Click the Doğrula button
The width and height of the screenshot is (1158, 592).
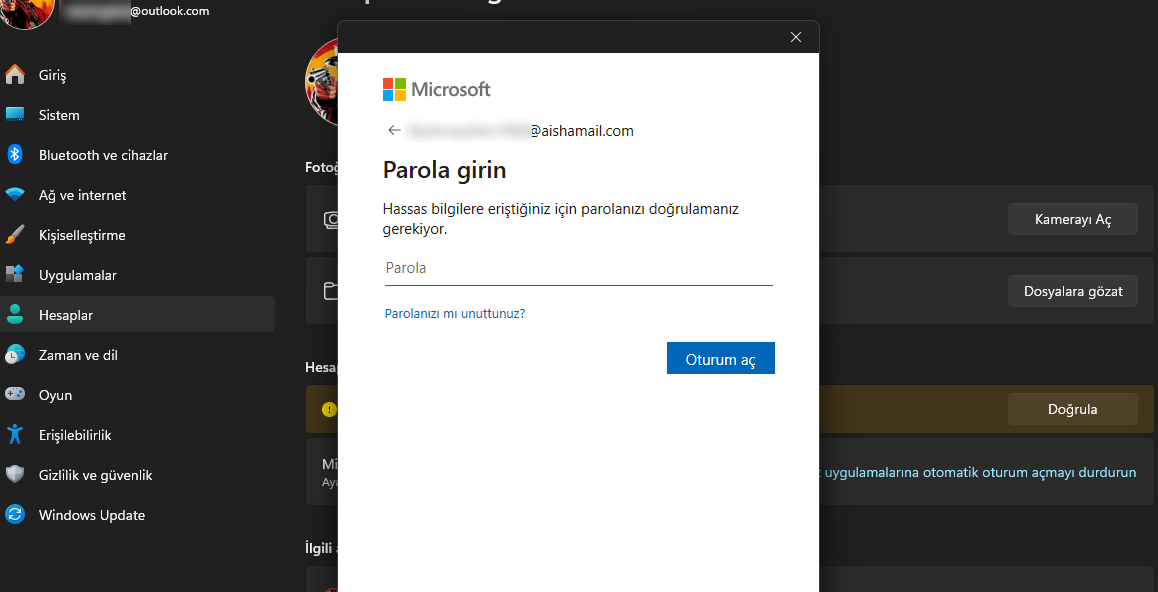click(x=1072, y=409)
